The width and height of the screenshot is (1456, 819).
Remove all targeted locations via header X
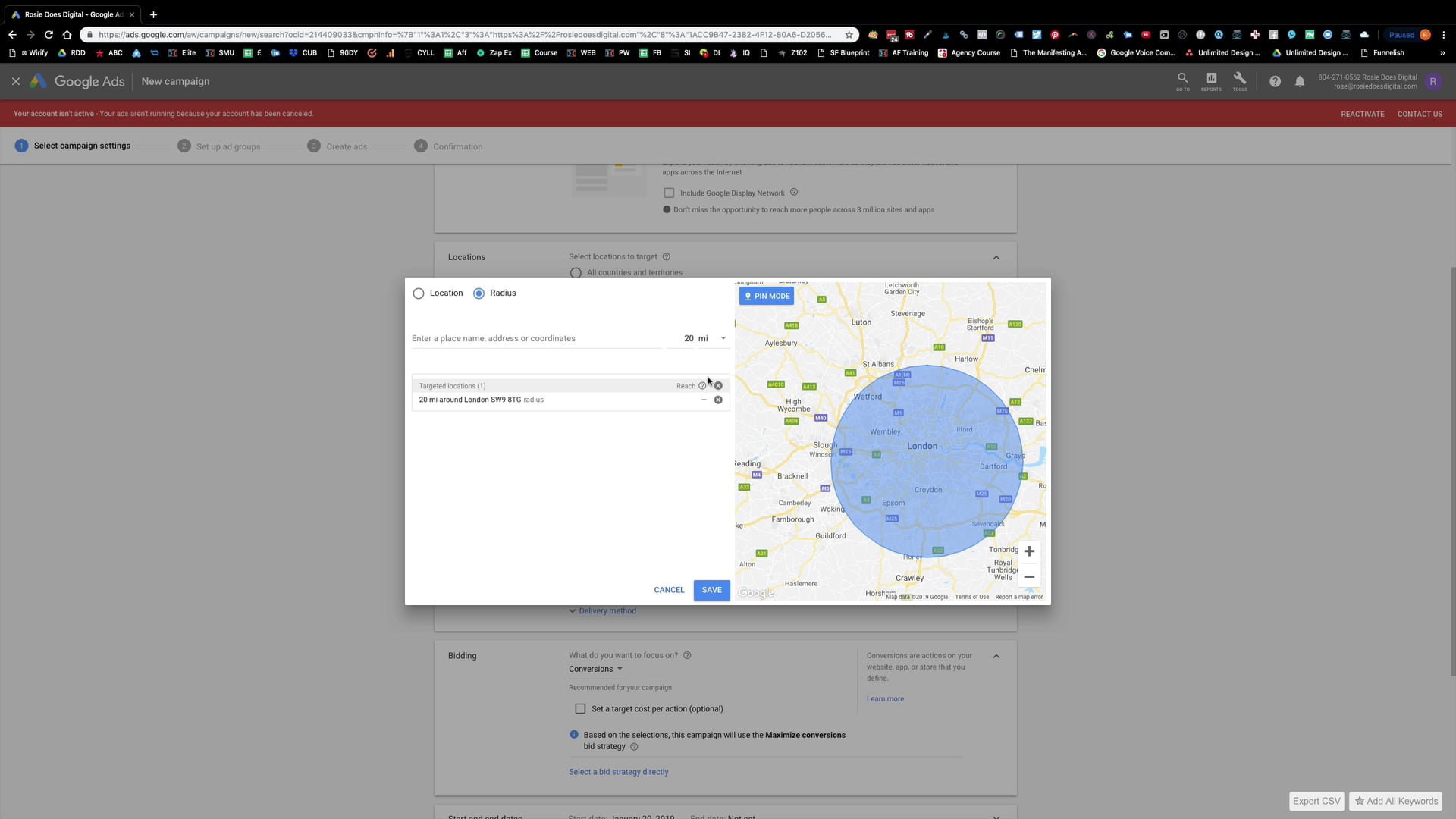(718, 386)
